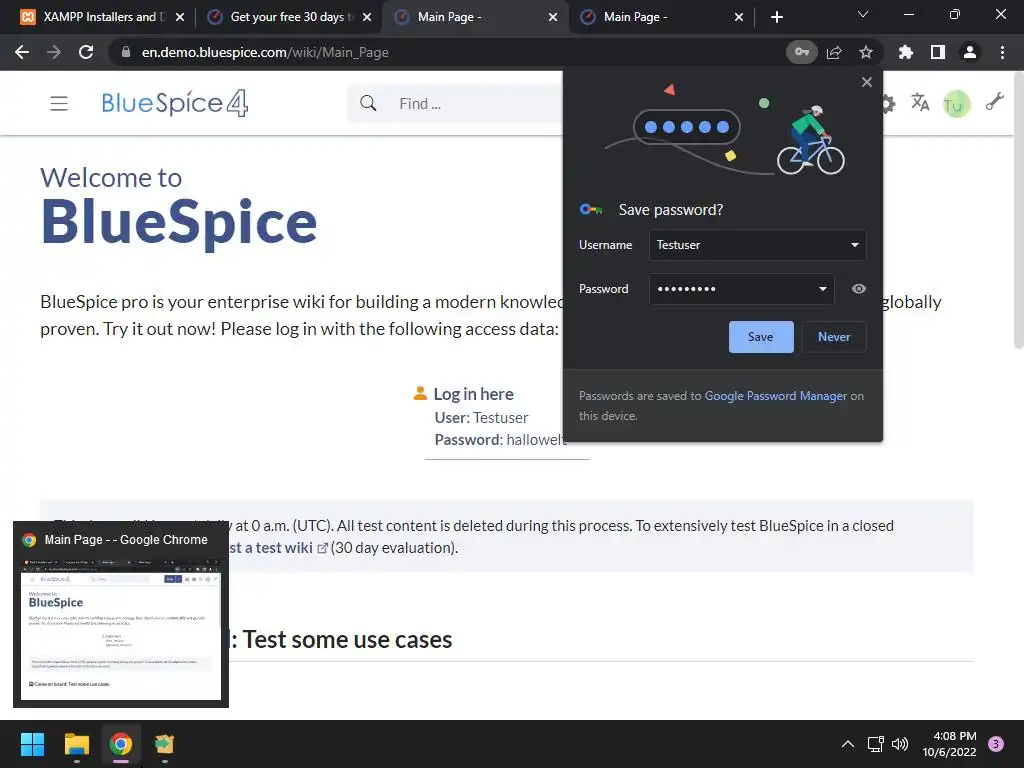Click the site lock icon

(x=125, y=52)
